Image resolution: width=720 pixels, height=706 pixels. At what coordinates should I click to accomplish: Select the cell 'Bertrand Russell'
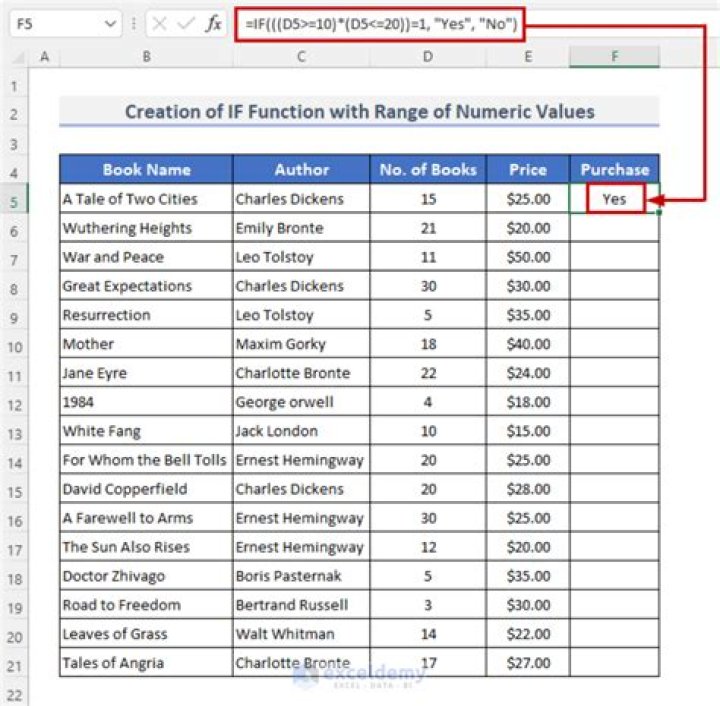click(x=301, y=605)
